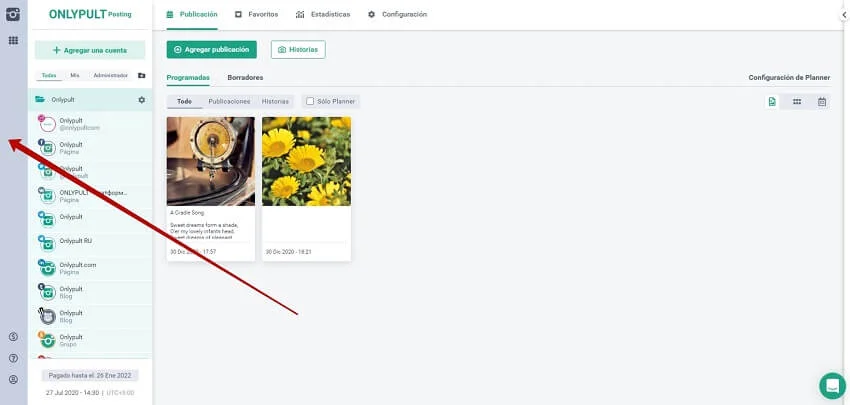Image resolution: width=850 pixels, height=405 pixels.
Task: Click the Instagram icon in the left sidebar
Action: pyautogui.click(x=13, y=14)
